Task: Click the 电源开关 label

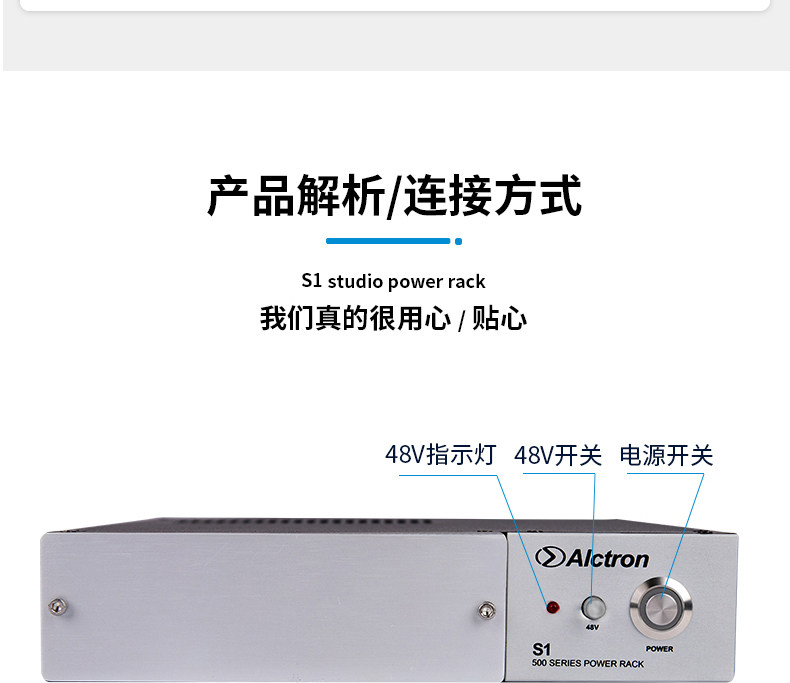Action: pos(666,456)
